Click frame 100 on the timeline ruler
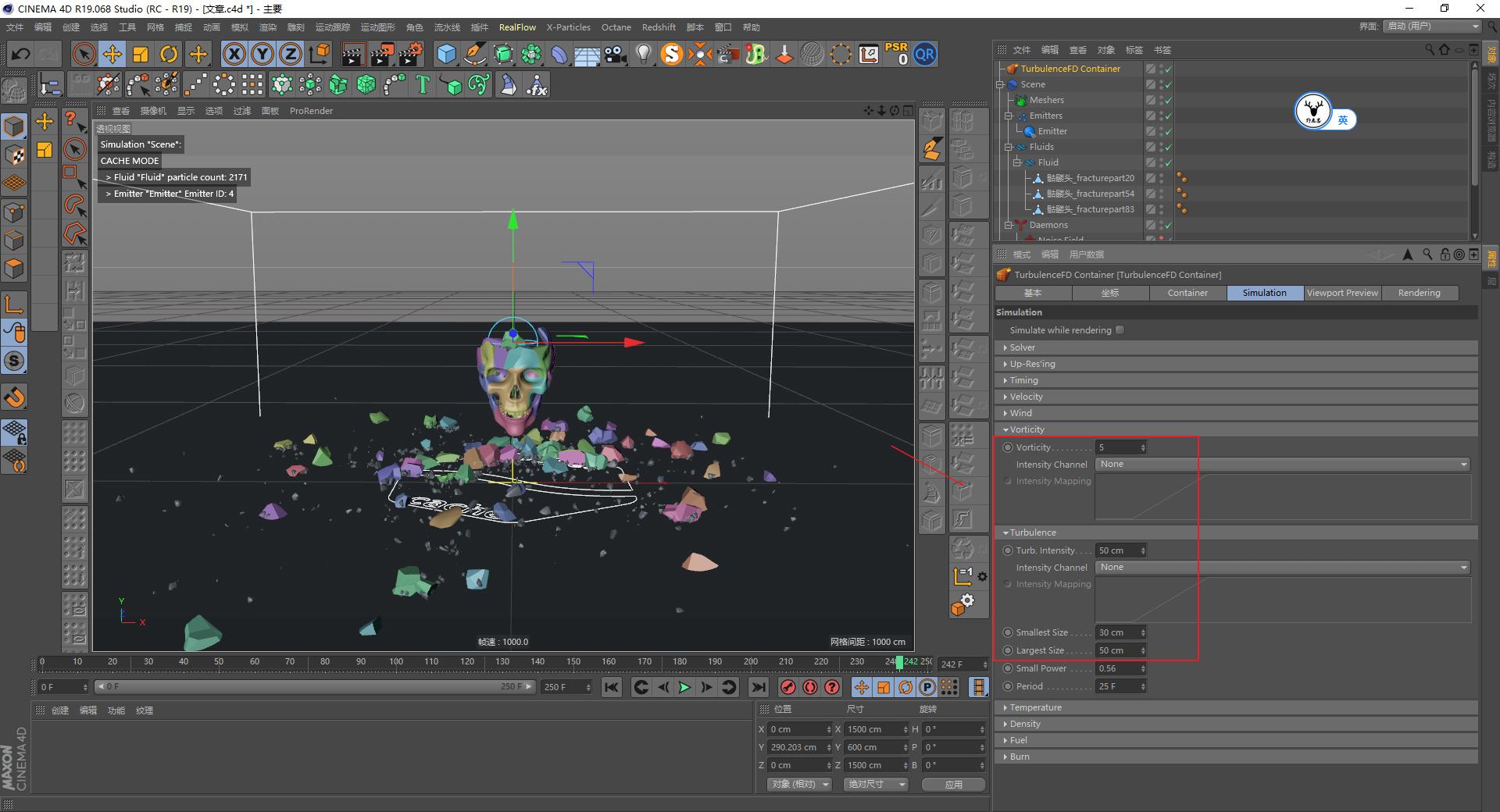This screenshot has width=1500, height=812. click(x=396, y=661)
